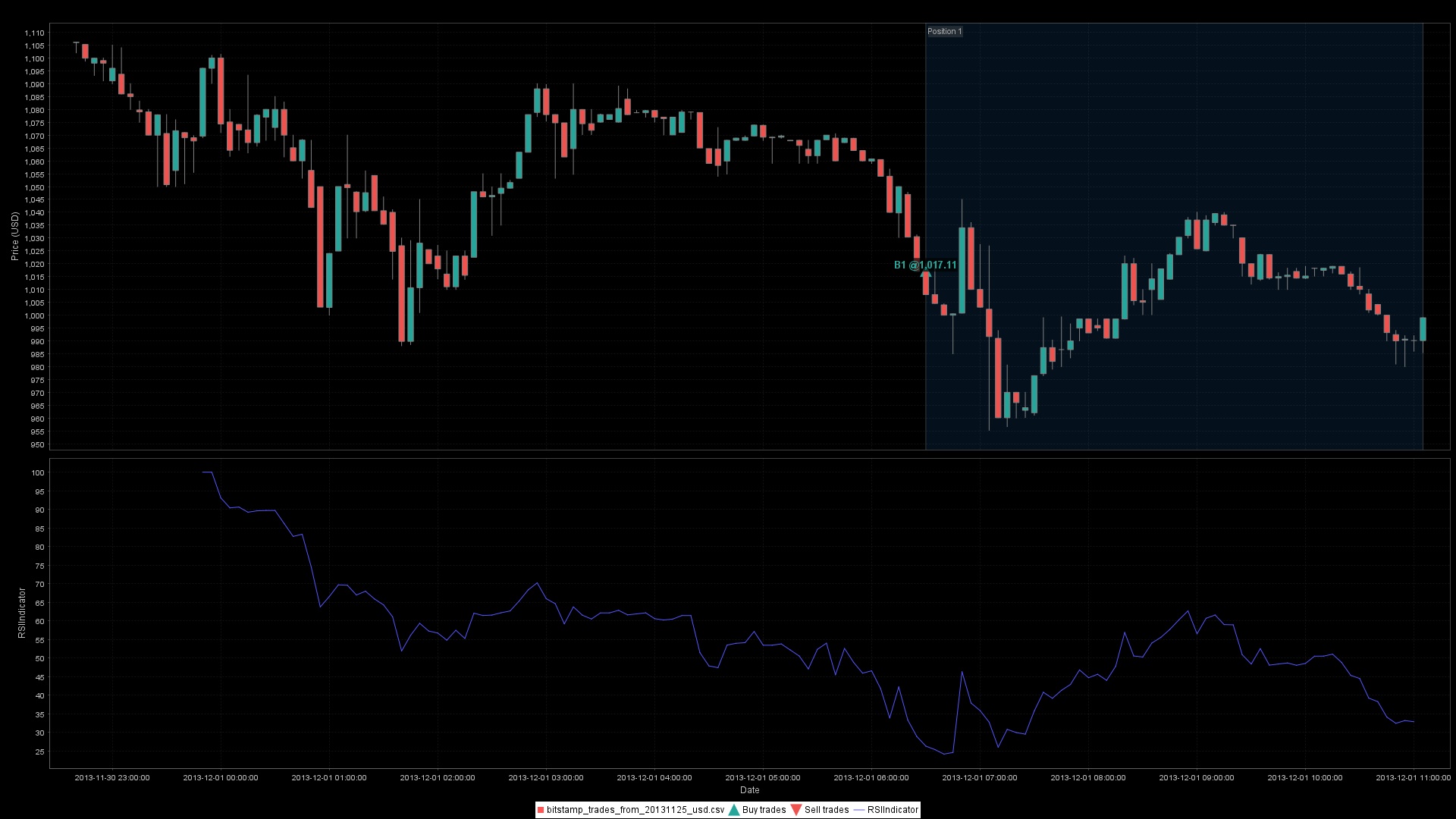Click the 2013-12-01 07:00:00 time tick label
The image size is (1456, 819).
pyautogui.click(x=979, y=777)
